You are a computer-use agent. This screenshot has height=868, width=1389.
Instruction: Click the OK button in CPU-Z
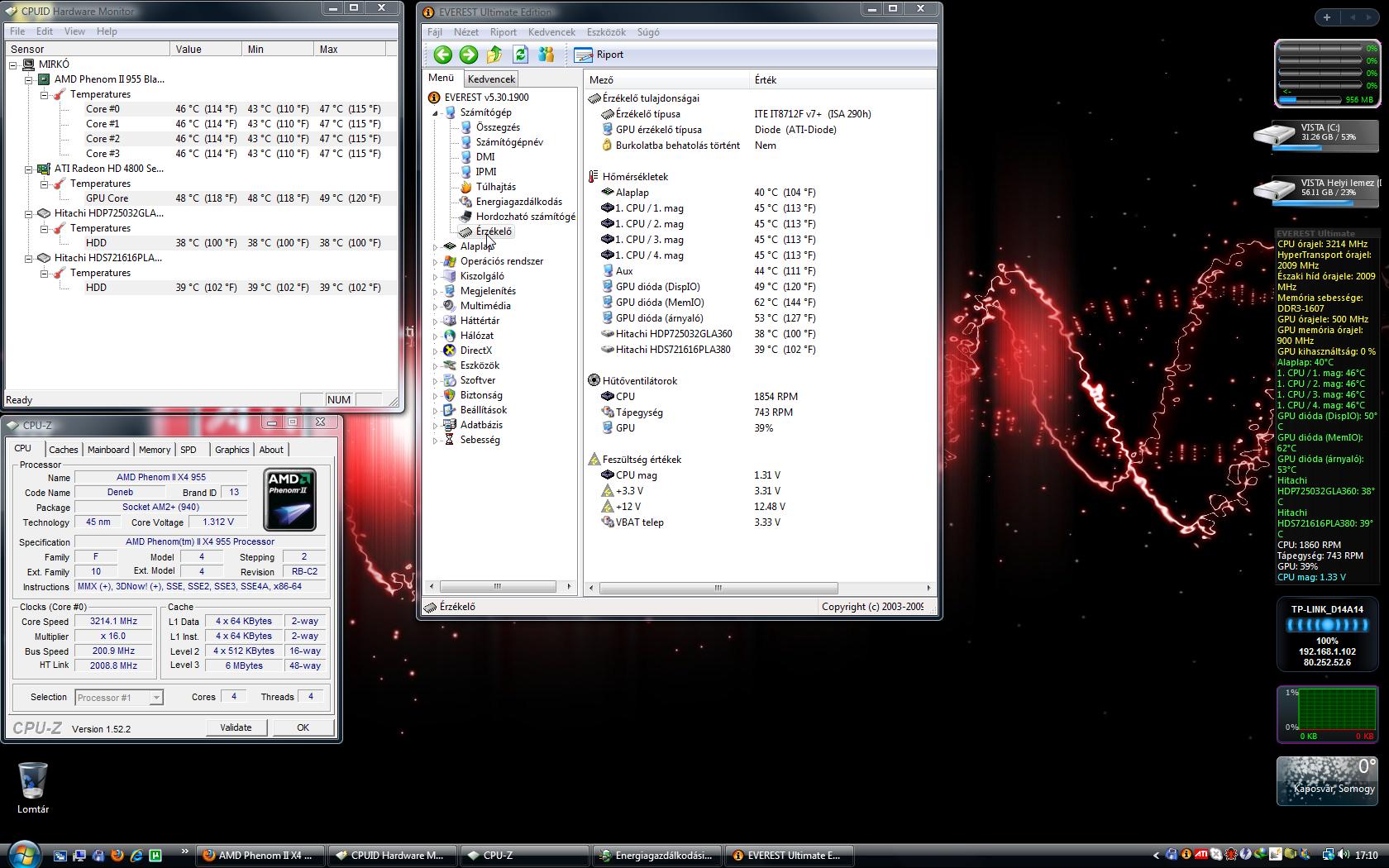click(303, 727)
